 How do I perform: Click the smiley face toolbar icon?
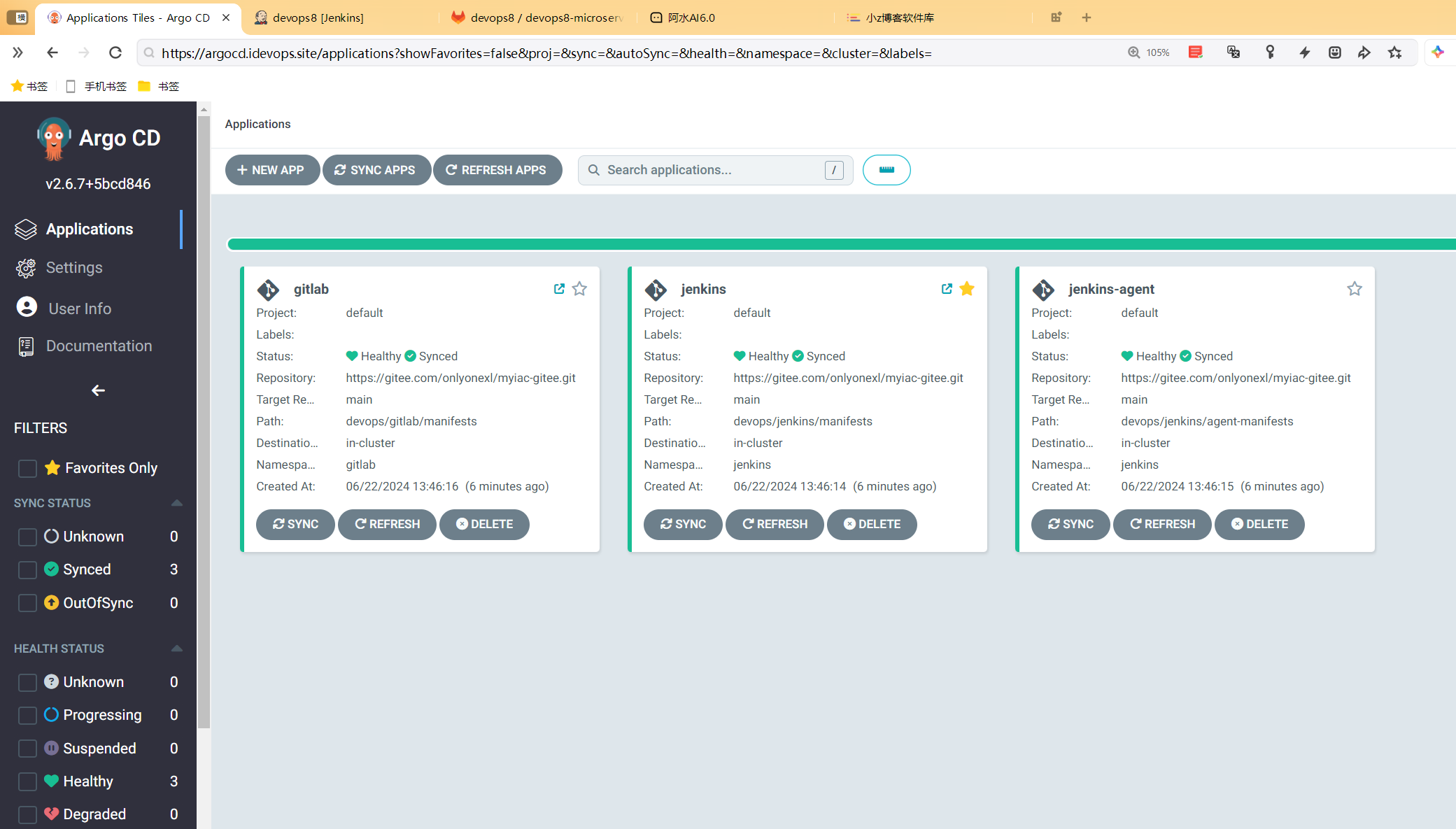pos(1335,52)
